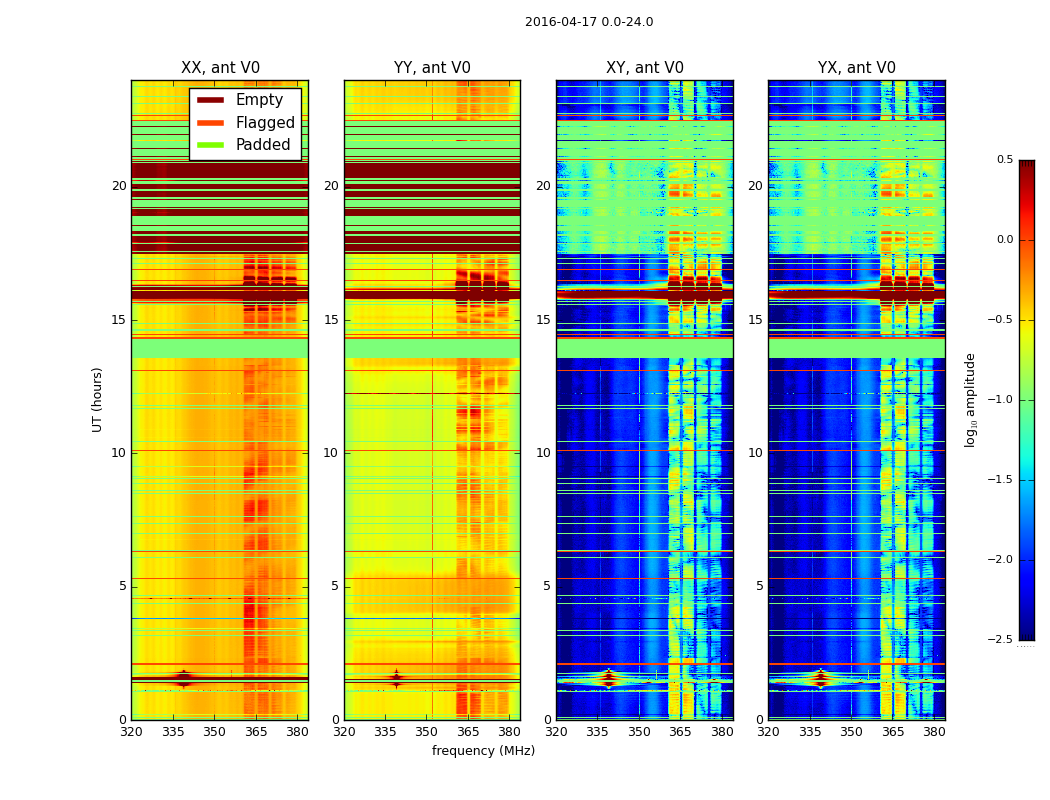Select the 'YX, ant V0' panel title

(856, 68)
